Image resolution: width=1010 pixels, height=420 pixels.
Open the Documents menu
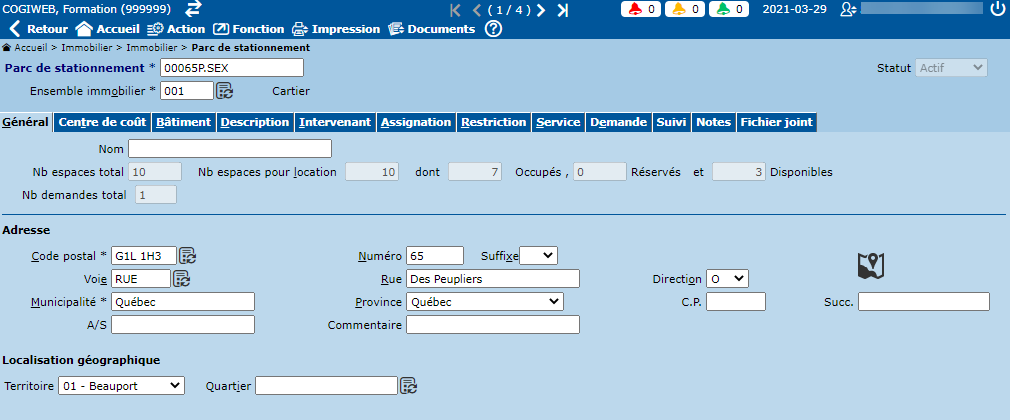click(431, 29)
